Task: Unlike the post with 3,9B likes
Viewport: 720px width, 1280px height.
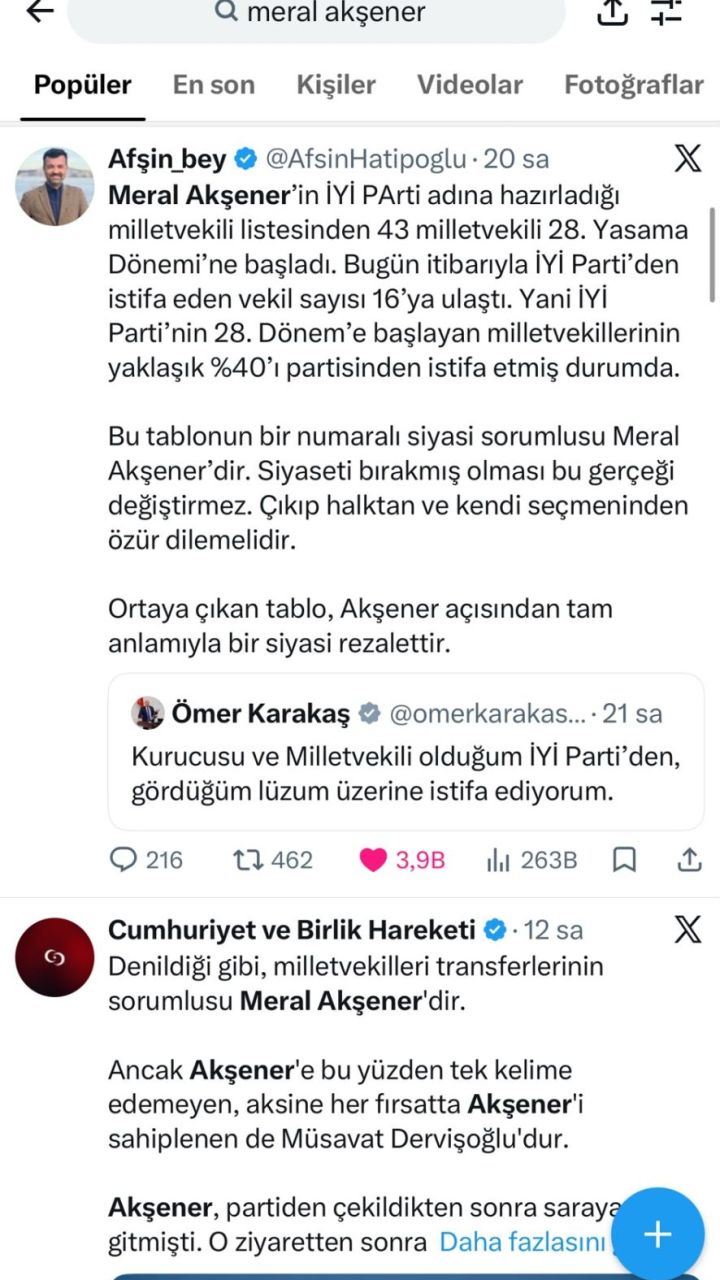Action: (402, 859)
